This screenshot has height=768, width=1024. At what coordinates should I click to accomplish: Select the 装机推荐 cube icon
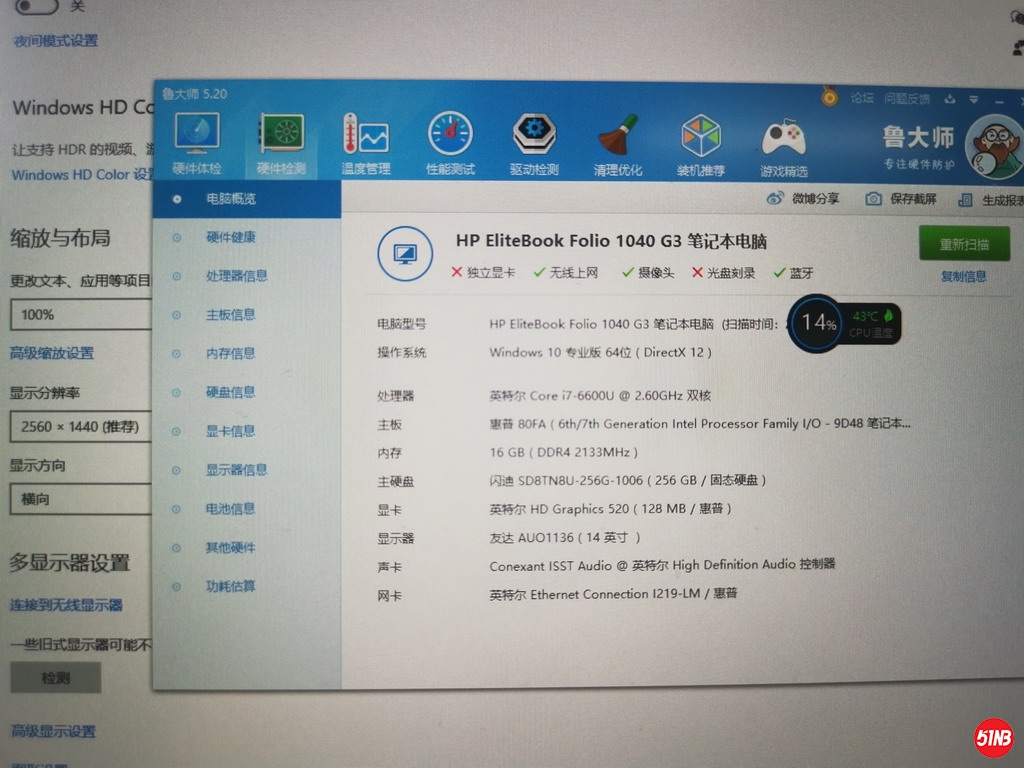click(x=700, y=136)
